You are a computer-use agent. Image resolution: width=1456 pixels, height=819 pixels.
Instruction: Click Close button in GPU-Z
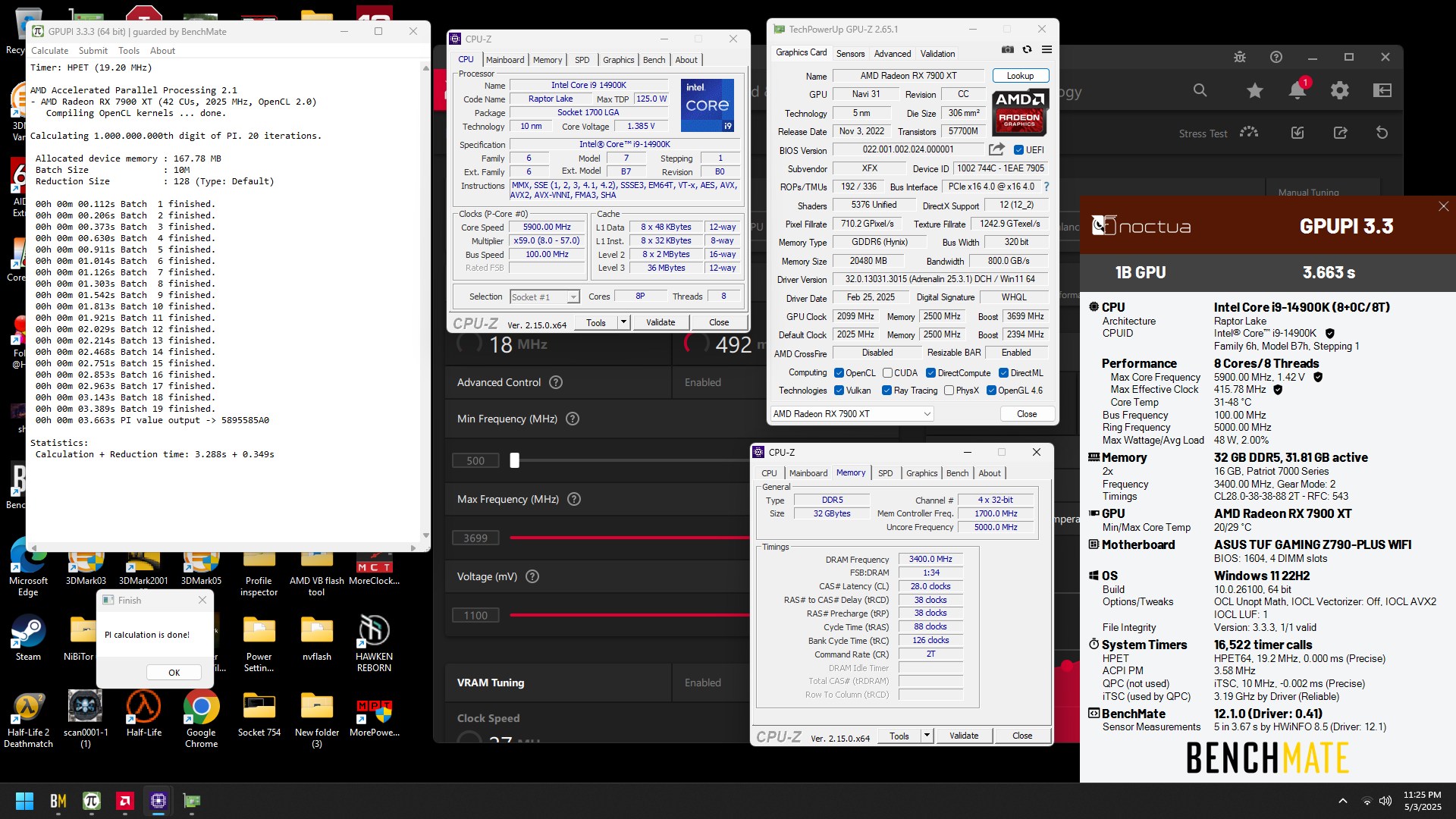[x=1026, y=414]
